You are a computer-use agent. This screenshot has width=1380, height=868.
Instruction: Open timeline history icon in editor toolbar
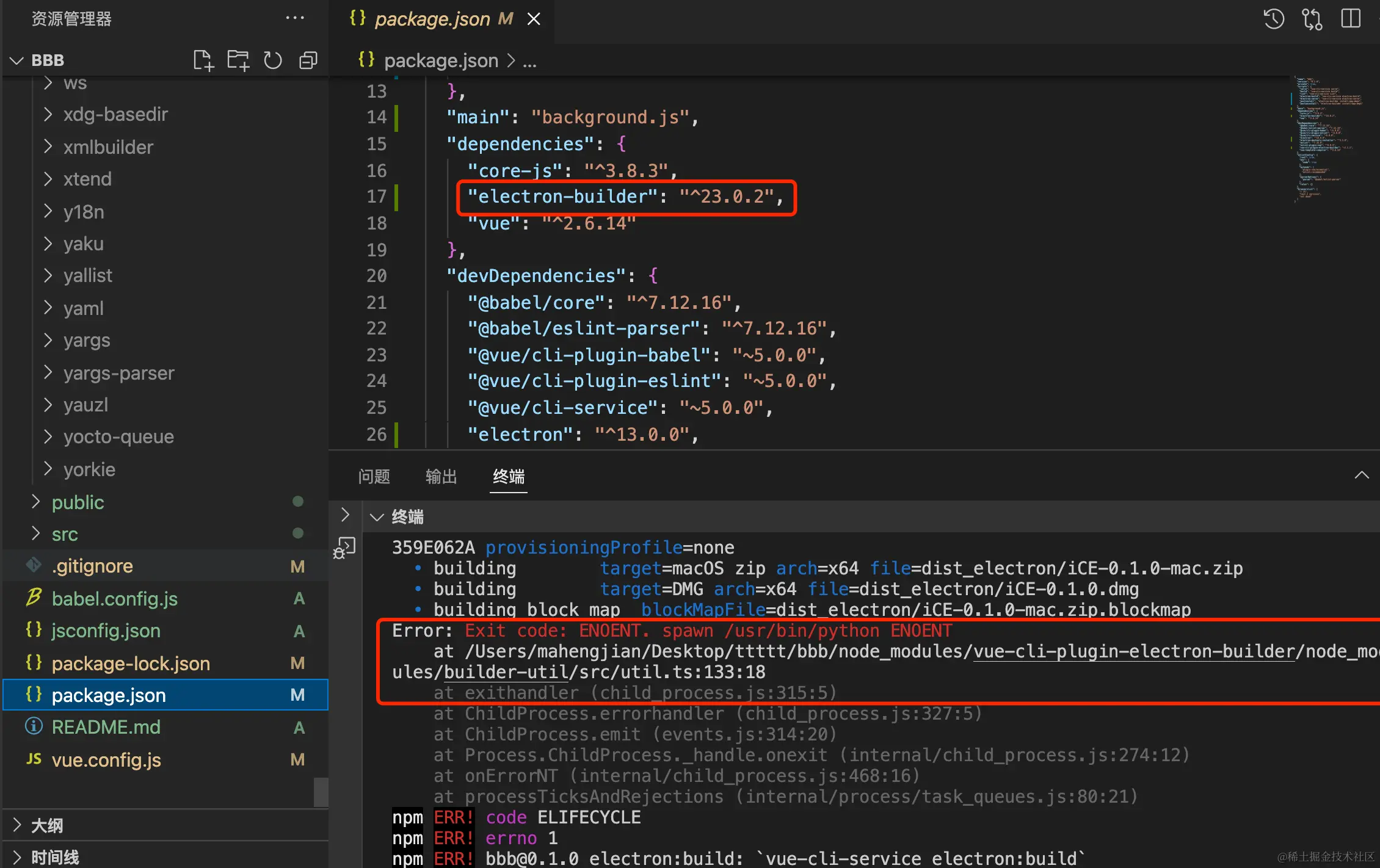click(x=1274, y=19)
